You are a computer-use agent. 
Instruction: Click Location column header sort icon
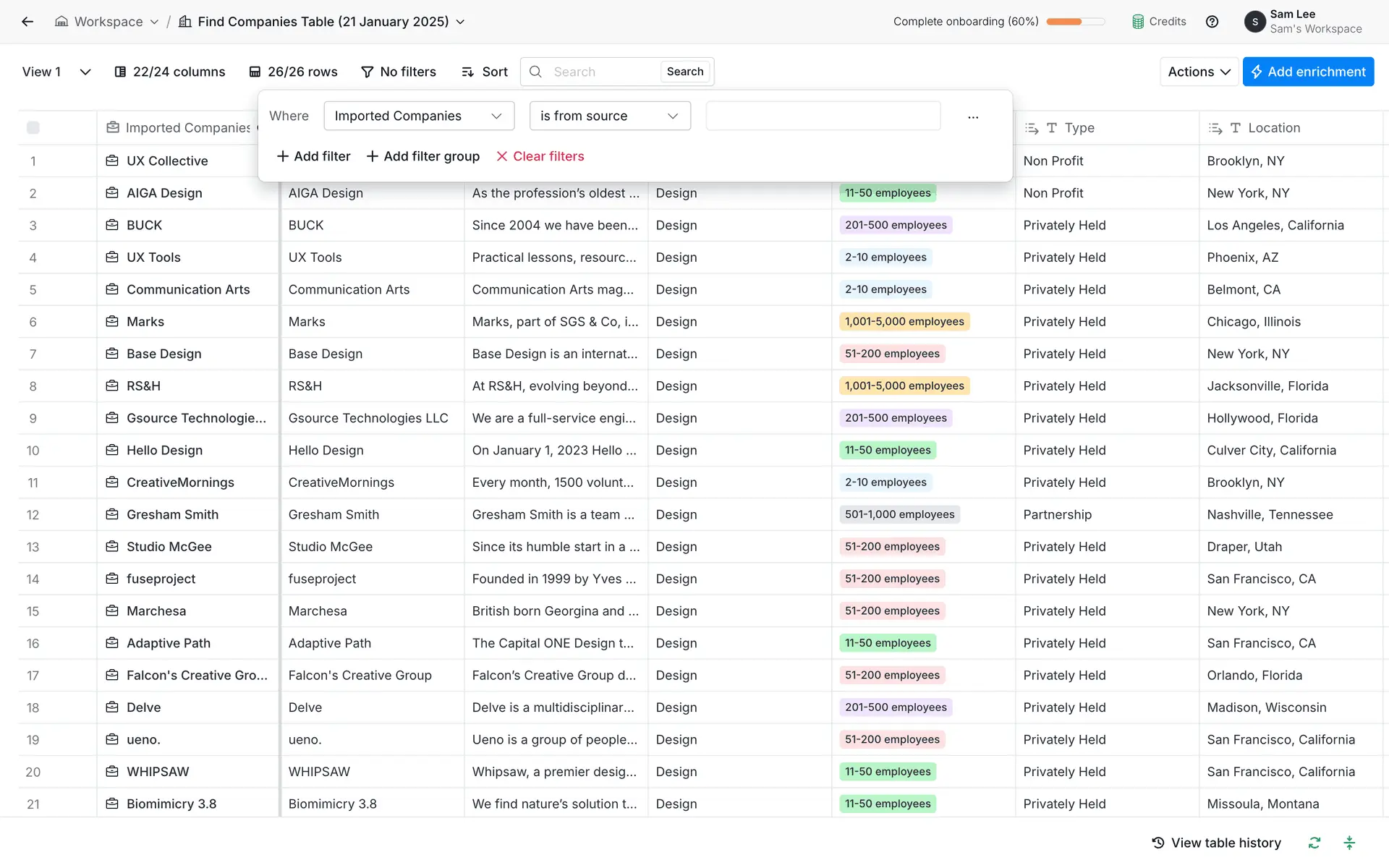pos(1215,128)
